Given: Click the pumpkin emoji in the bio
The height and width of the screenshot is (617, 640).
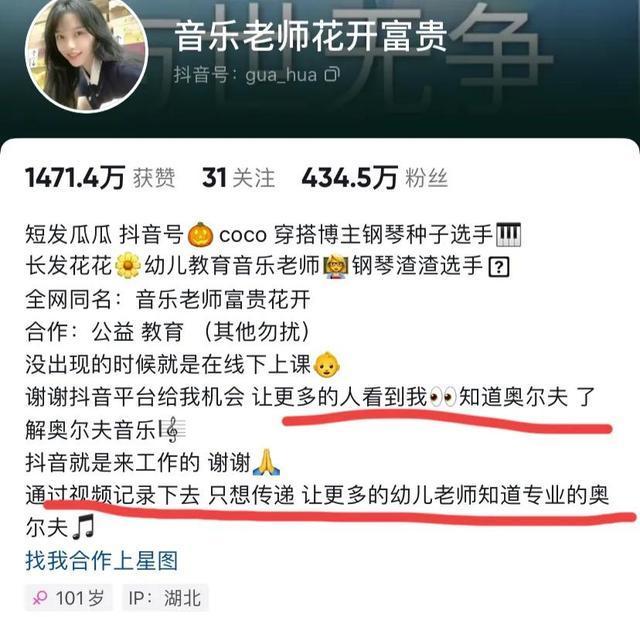Looking at the screenshot, I should (200, 235).
